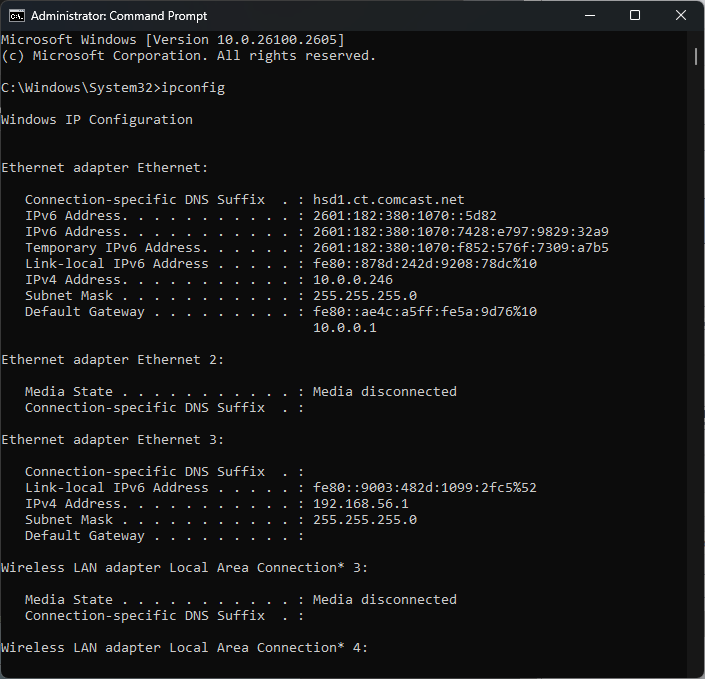Click the typed ipconfig command text
Image resolution: width=705 pixels, height=679 pixels.
click(x=192, y=88)
